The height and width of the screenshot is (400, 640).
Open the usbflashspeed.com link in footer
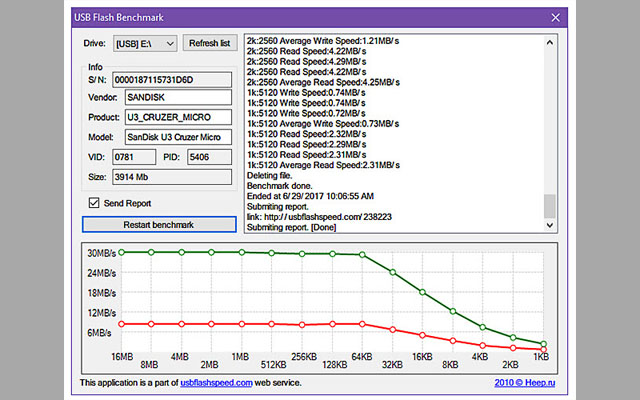pos(216,382)
